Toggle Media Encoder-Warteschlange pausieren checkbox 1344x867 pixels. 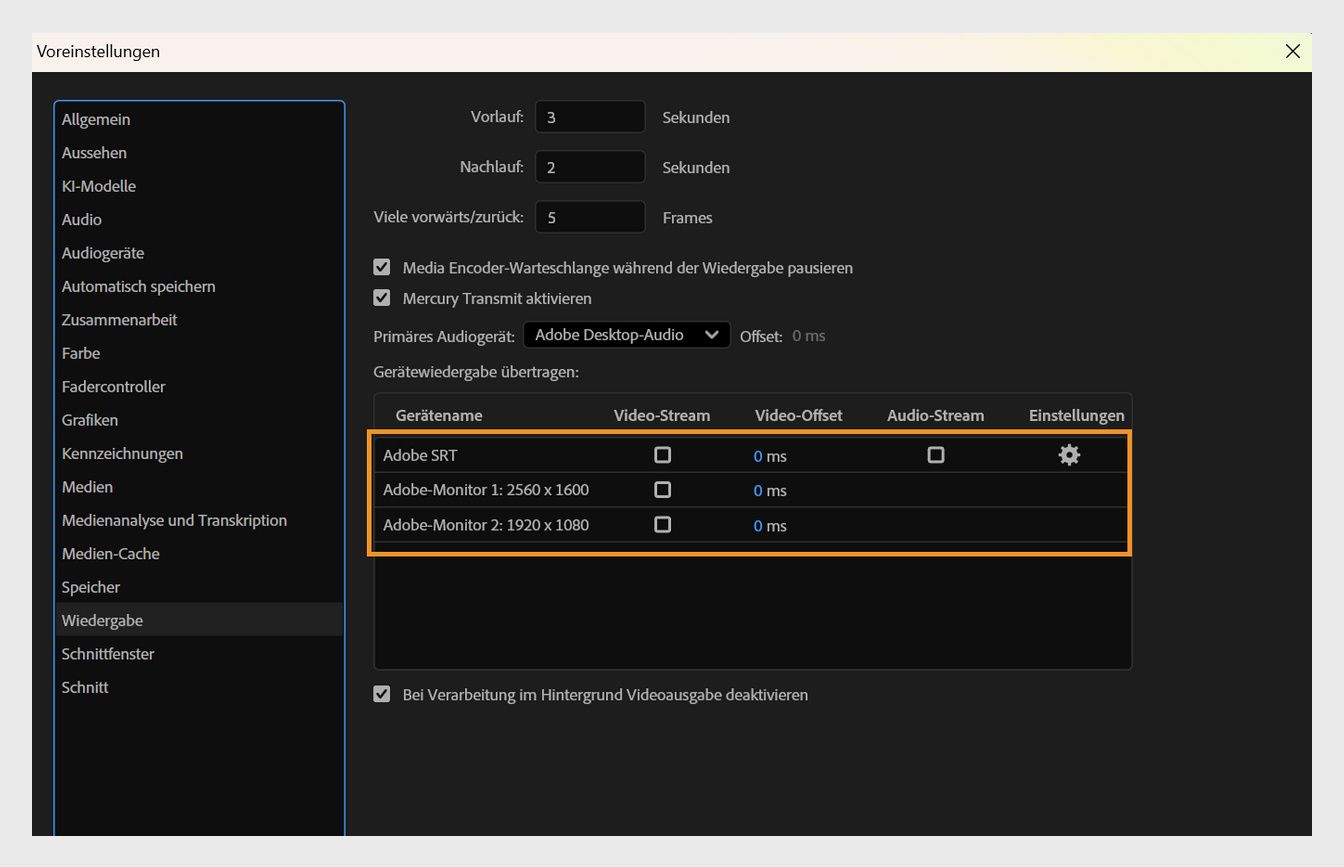coord(382,268)
